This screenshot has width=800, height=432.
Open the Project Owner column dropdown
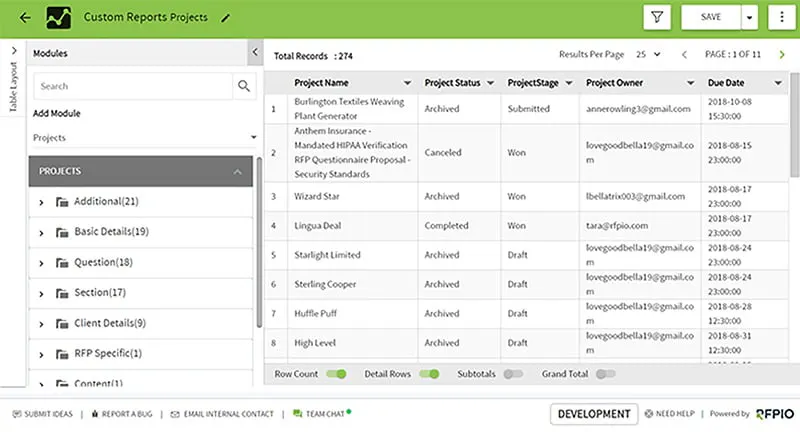pyautogui.click(x=690, y=83)
